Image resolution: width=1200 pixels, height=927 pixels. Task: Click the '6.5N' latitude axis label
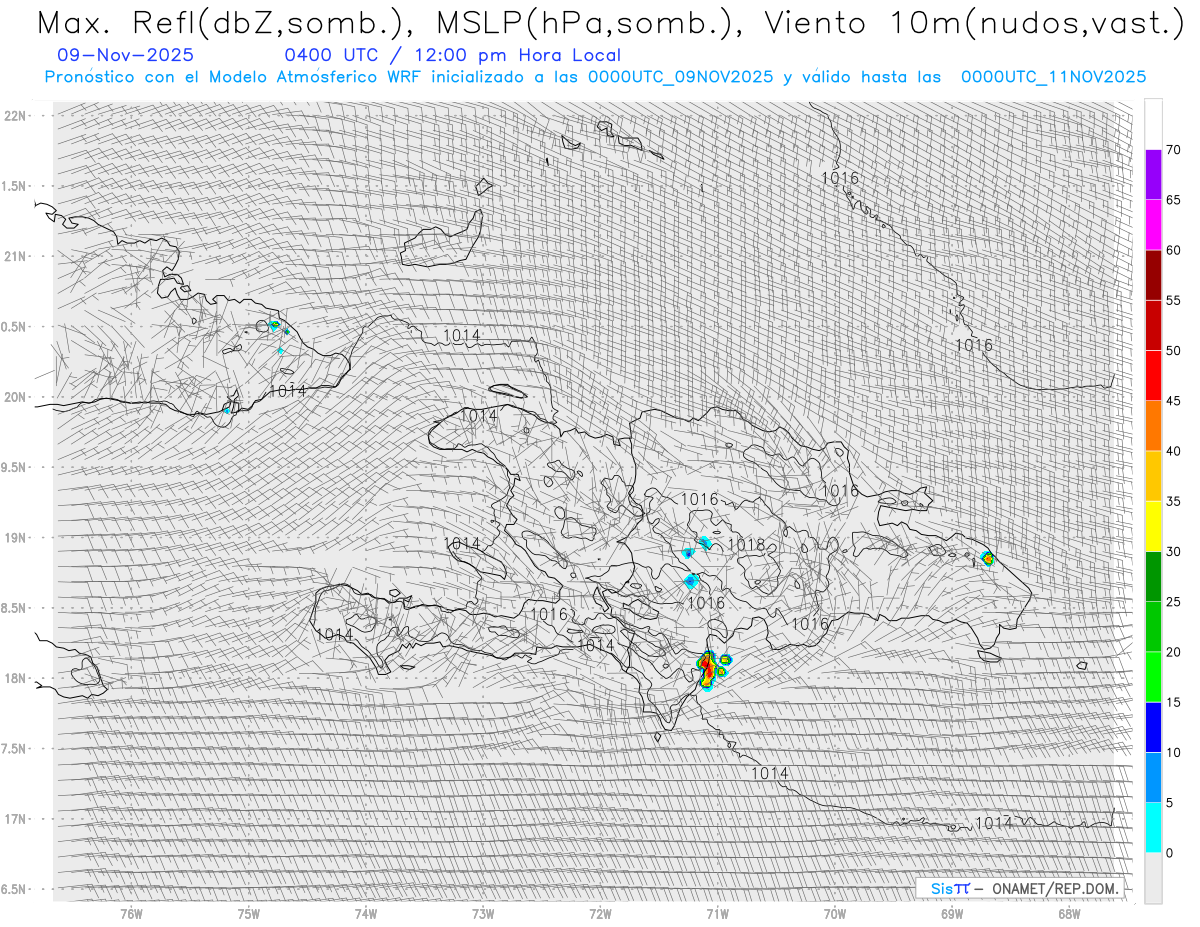click(14, 889)
